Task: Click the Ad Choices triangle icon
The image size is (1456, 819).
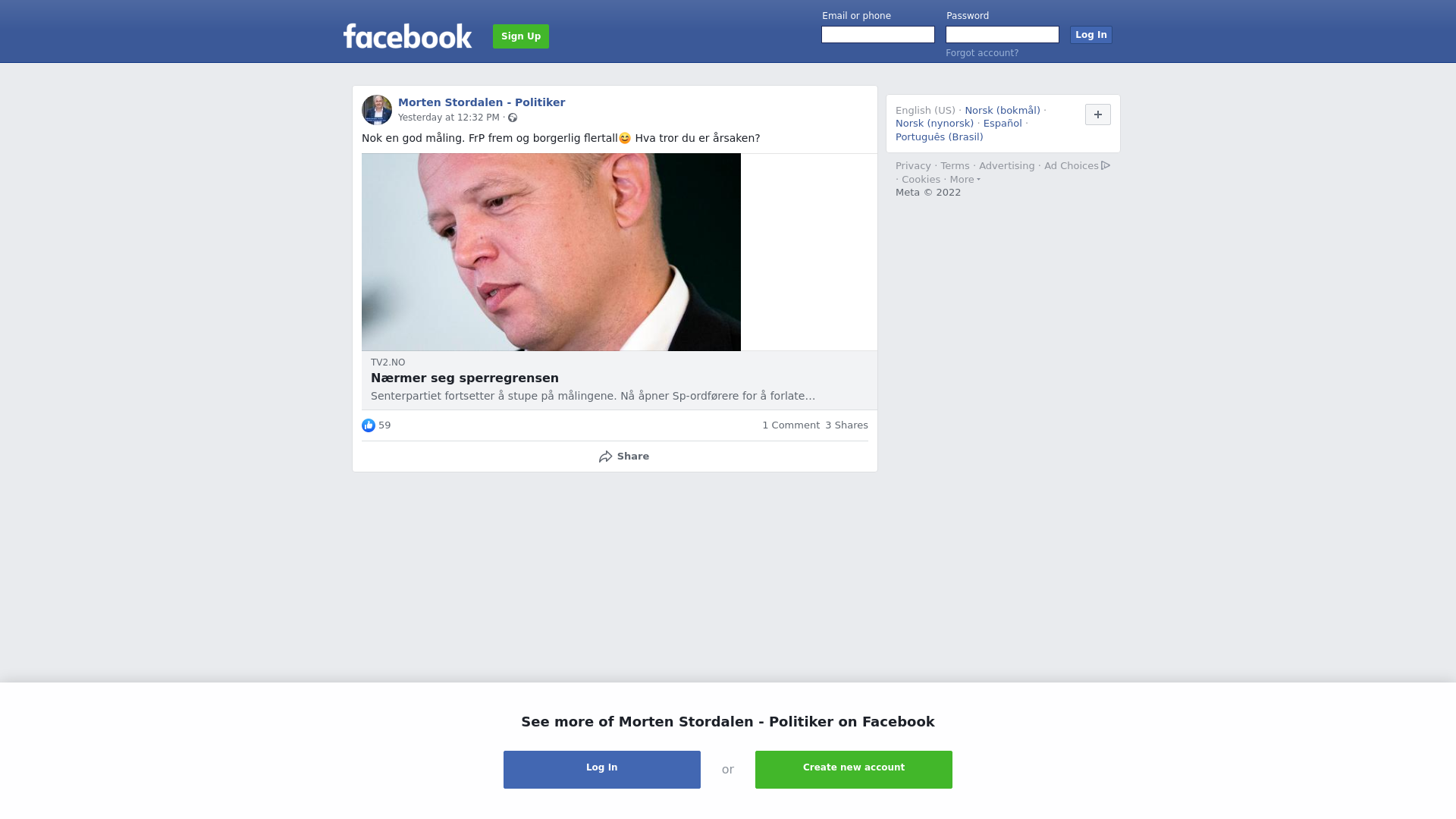Action: [1106, 165]
